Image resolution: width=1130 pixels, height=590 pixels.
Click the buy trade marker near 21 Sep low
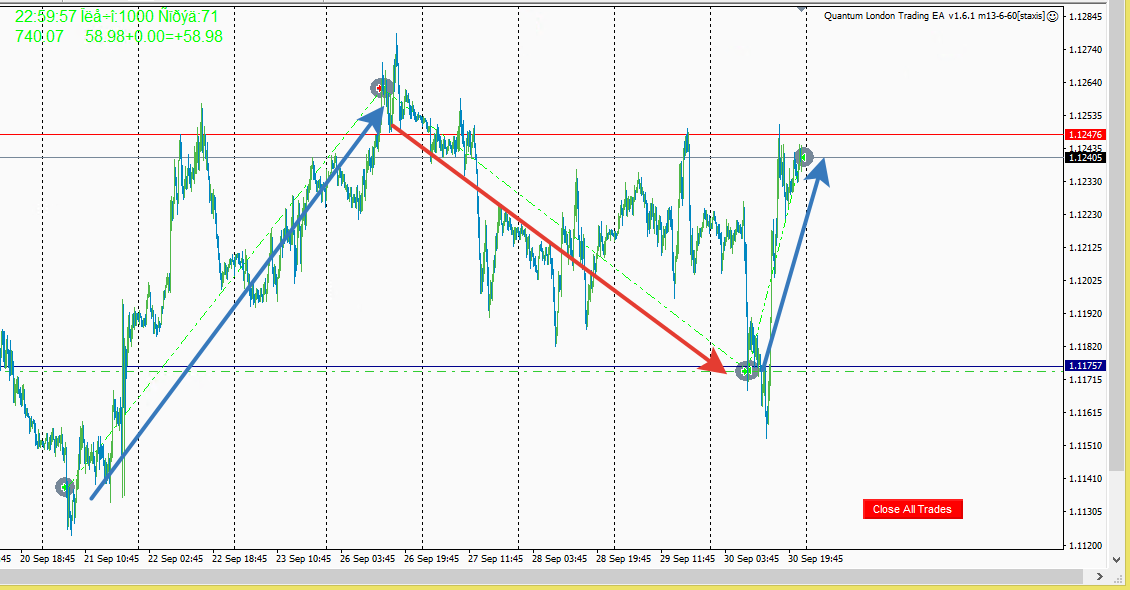click(x=65, y=488)
